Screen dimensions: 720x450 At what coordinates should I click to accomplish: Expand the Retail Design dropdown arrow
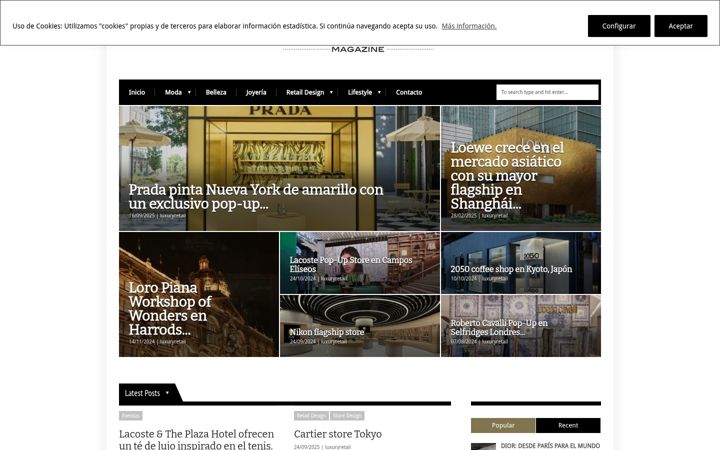pyautogui.click(x=331, y=92)
